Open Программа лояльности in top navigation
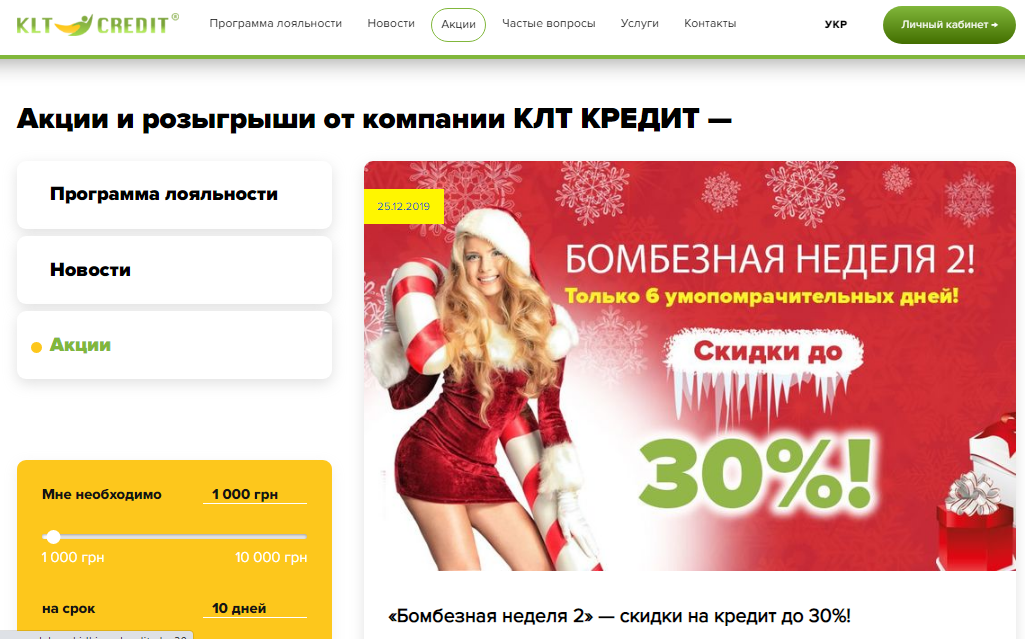Viewport: 1025px width, 639px height. (x=275, y=24)
